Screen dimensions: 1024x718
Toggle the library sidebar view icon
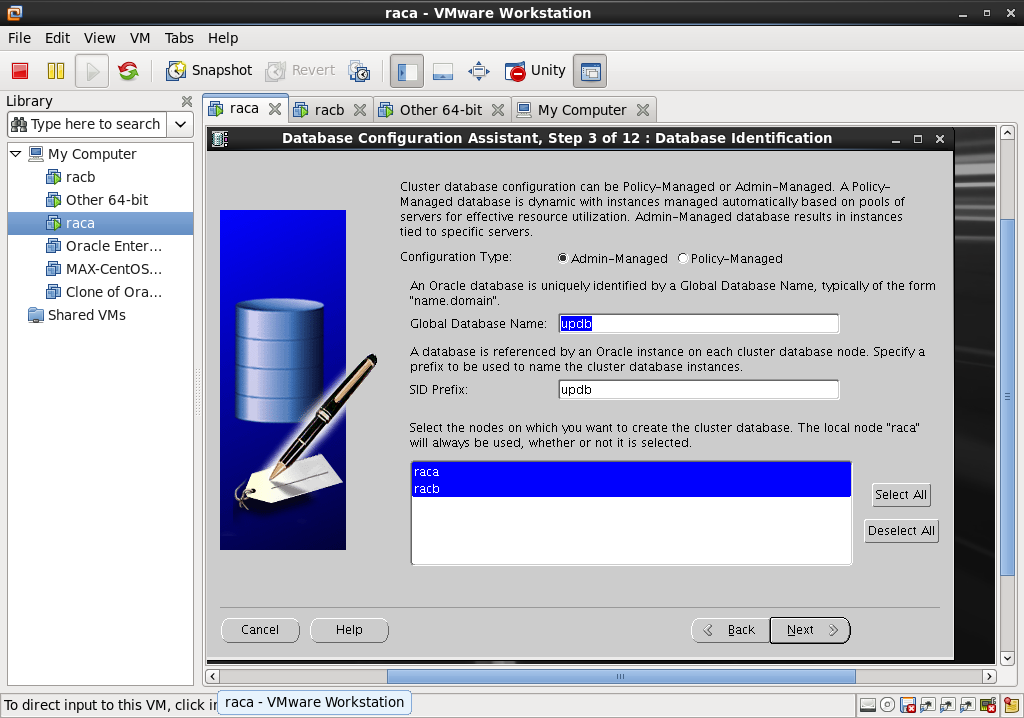coord(407,71)
